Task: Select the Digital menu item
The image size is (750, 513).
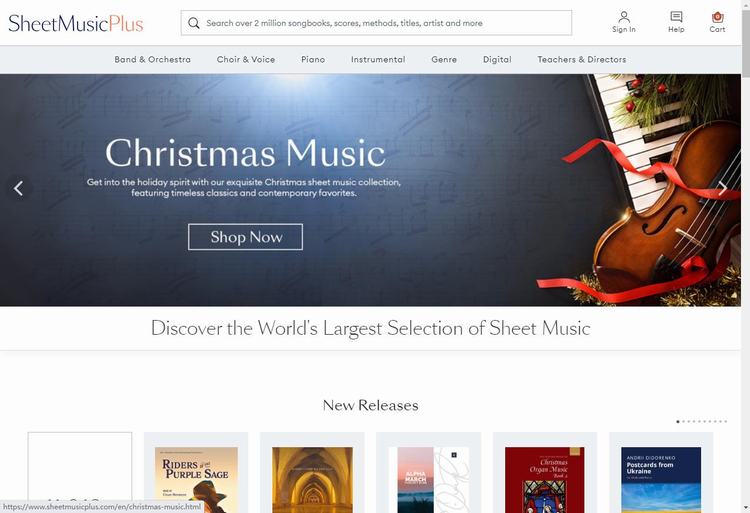Action: pos(497,60)
